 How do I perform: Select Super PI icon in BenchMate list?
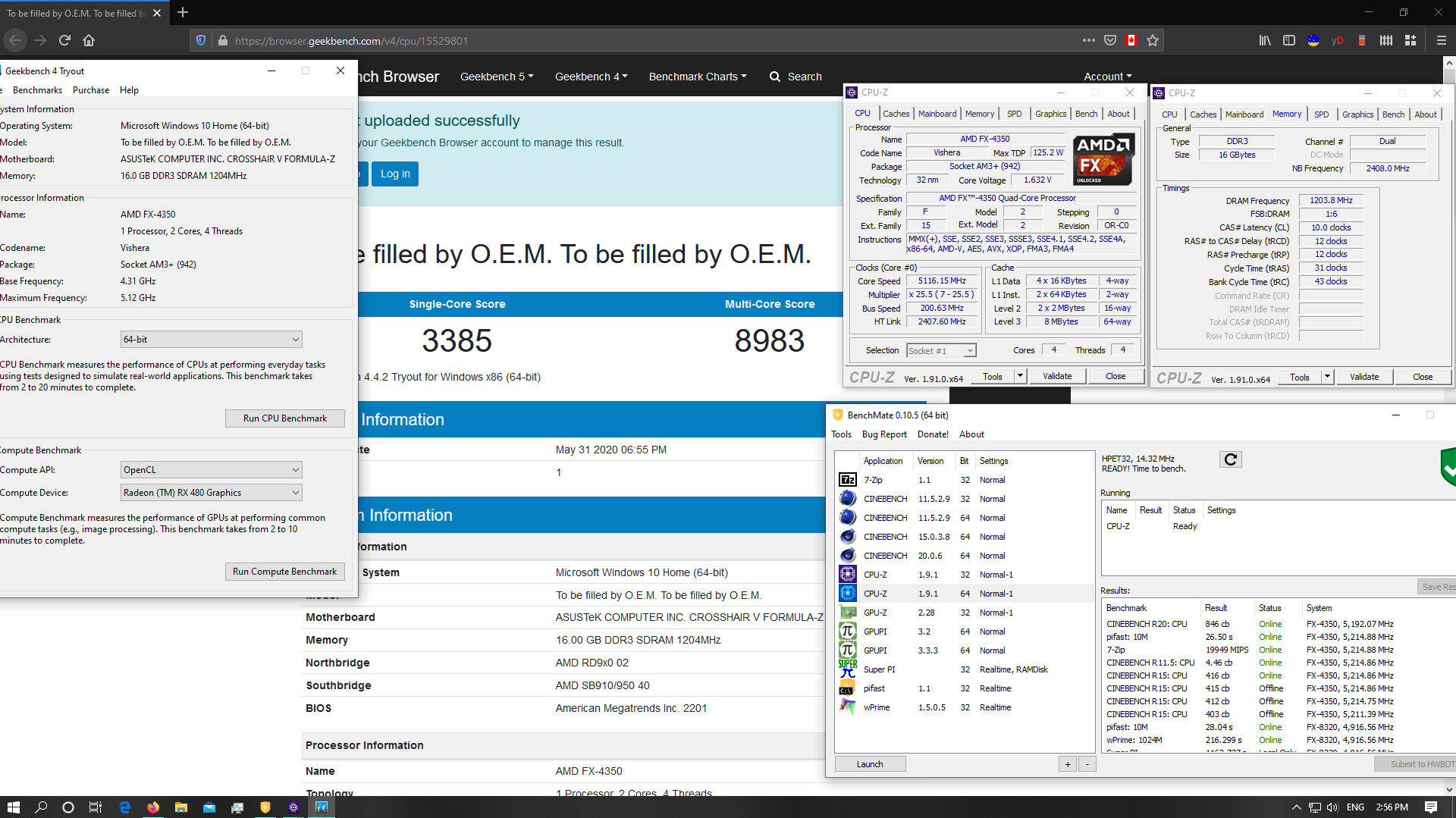[x=848, y=669]
